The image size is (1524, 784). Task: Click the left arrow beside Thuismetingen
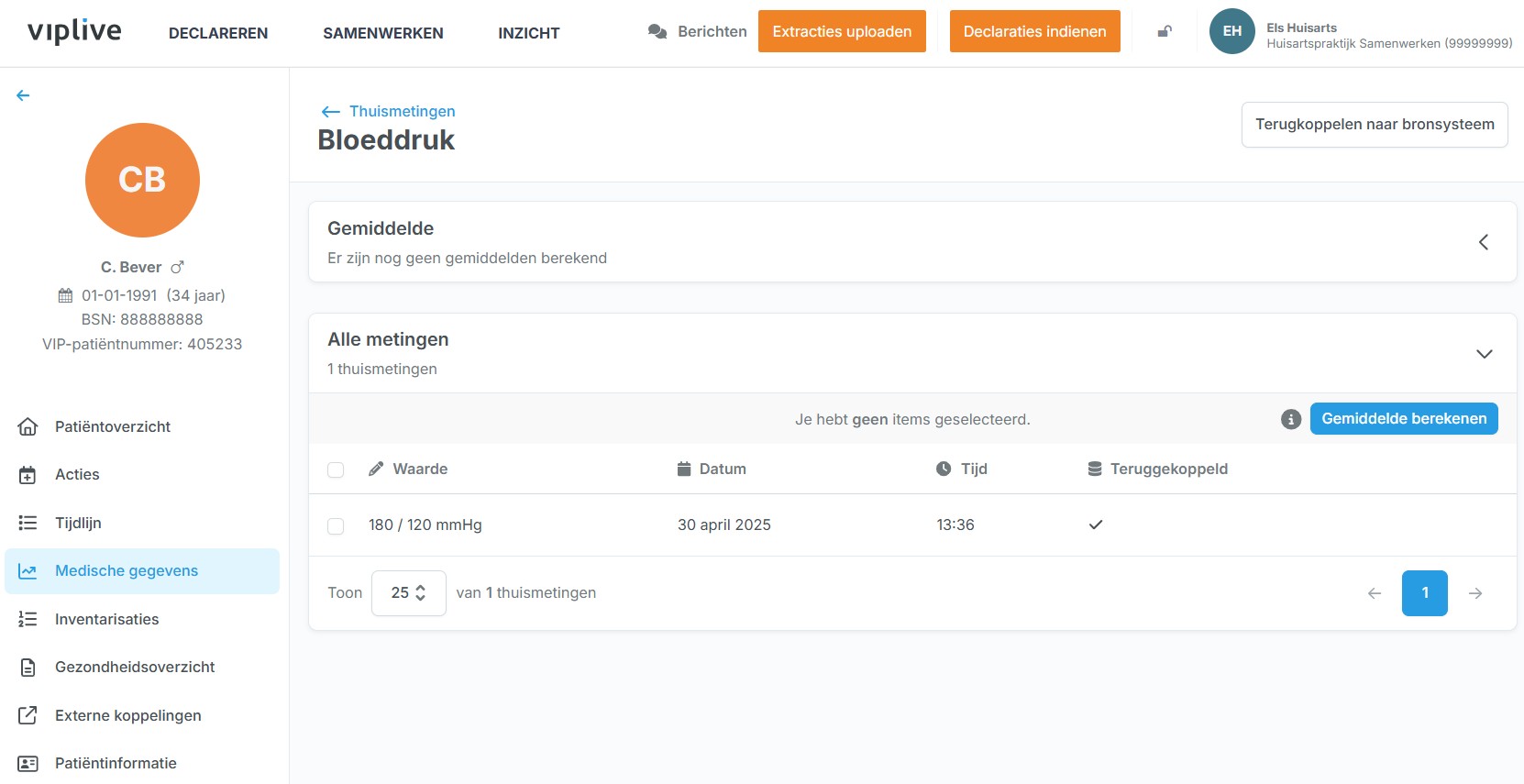(331, 112)
